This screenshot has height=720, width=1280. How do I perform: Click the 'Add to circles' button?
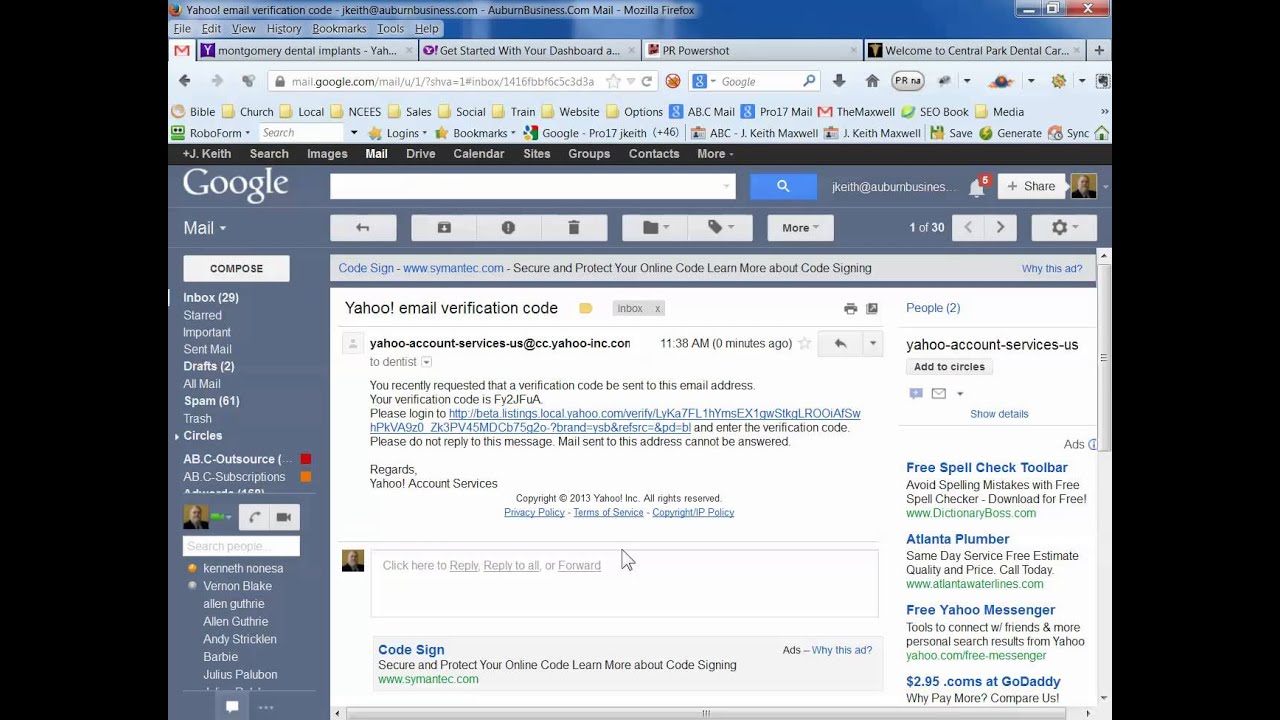pyautogui.click(x=948, y=366)
